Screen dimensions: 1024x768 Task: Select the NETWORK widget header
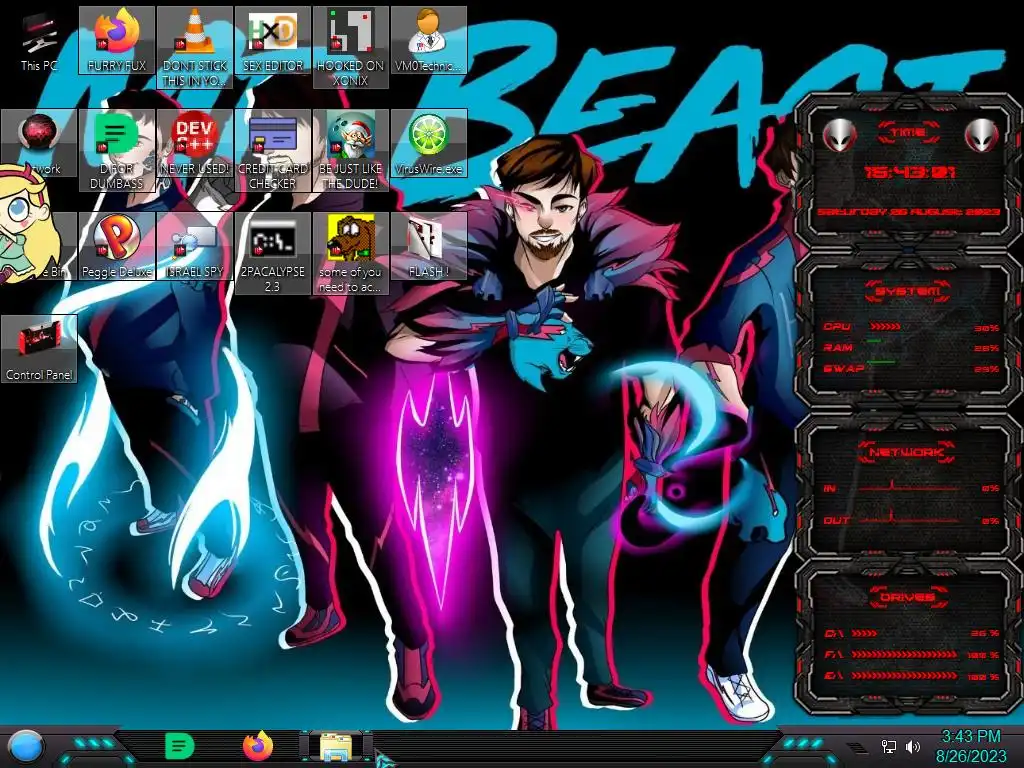pos(907,452)
